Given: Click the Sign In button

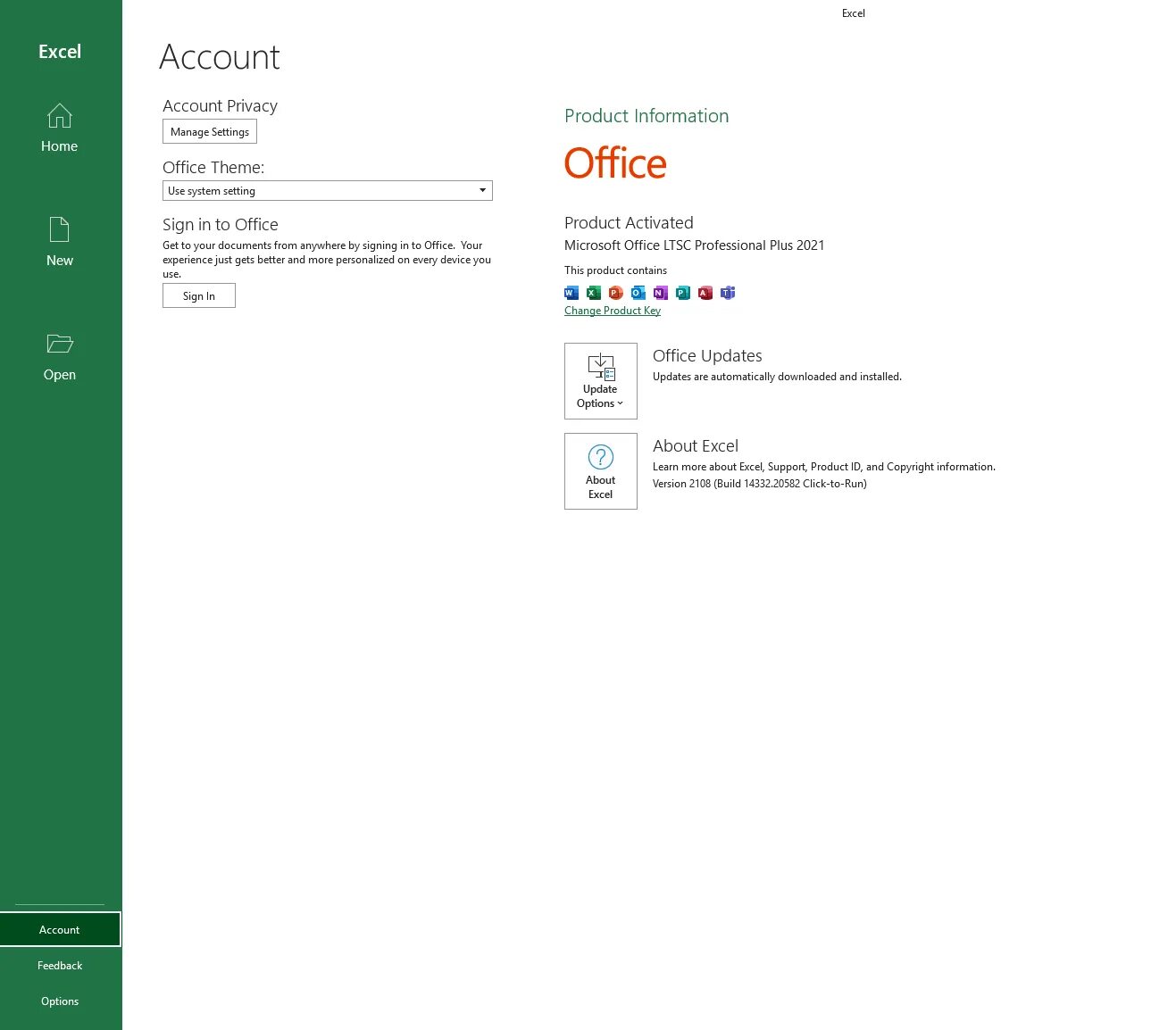Looking at the screenshot, I should pos(199,295).
